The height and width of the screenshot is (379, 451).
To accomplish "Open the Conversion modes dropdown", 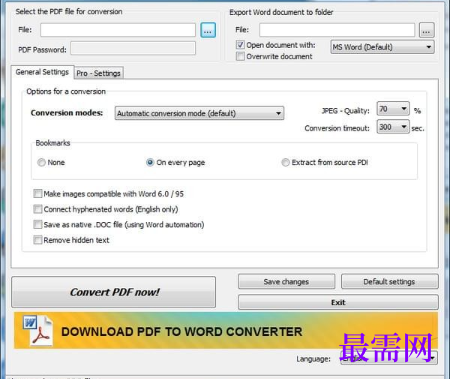I will tap(199, 113).
